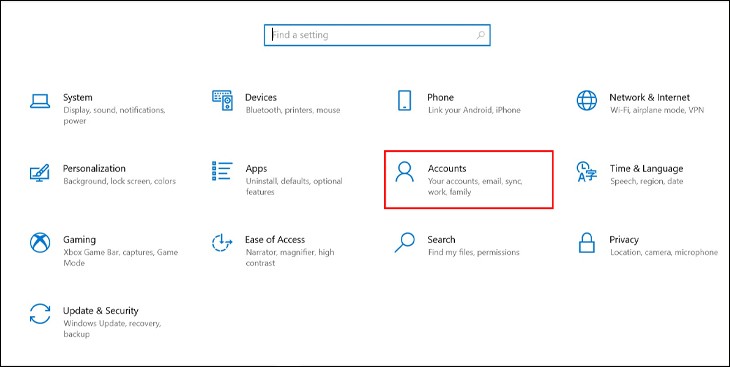
Task: Click the Search magnifying glass category icon
Action: pos(404,243)
